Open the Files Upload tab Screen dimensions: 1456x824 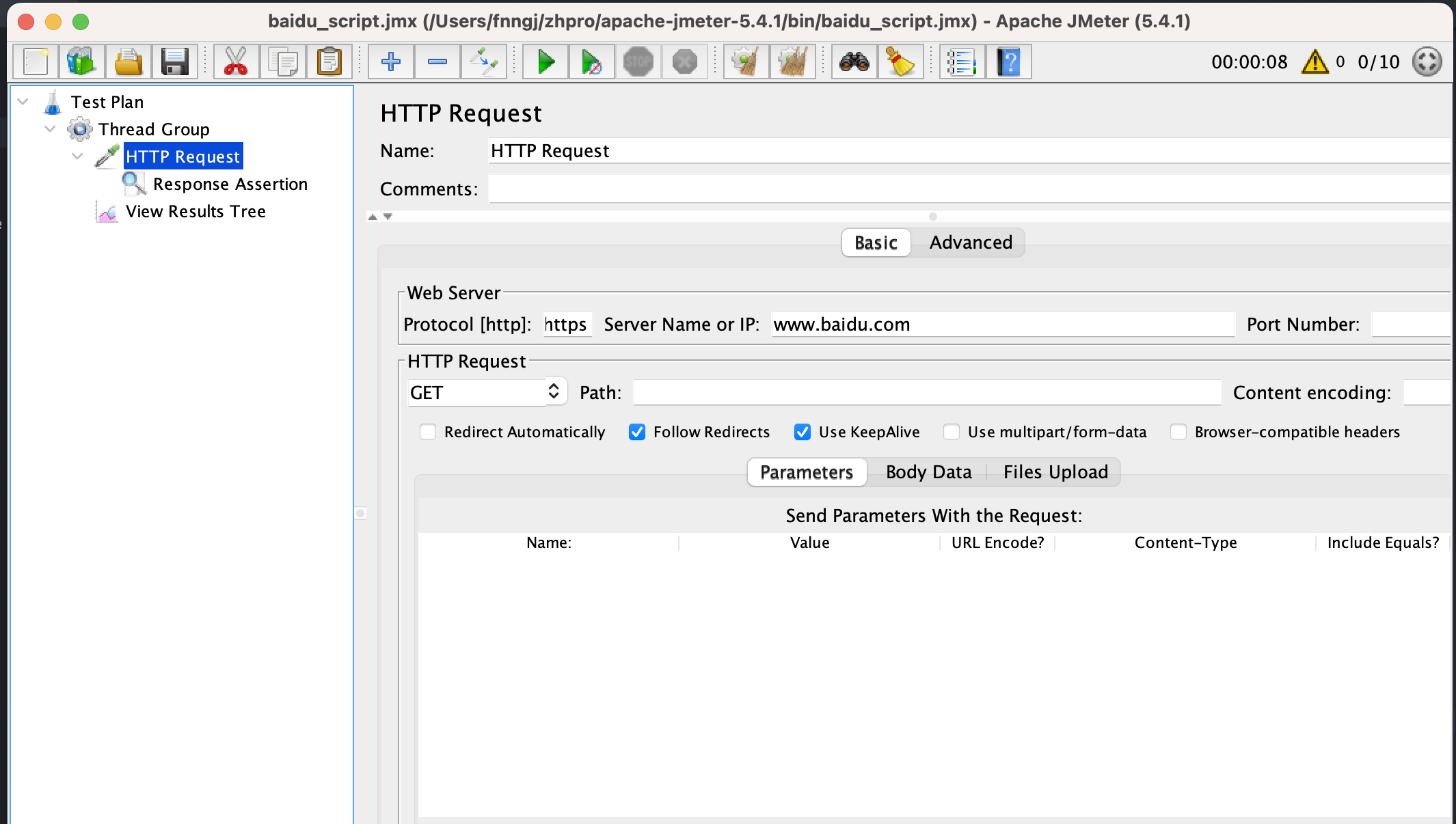(1055, 472)
